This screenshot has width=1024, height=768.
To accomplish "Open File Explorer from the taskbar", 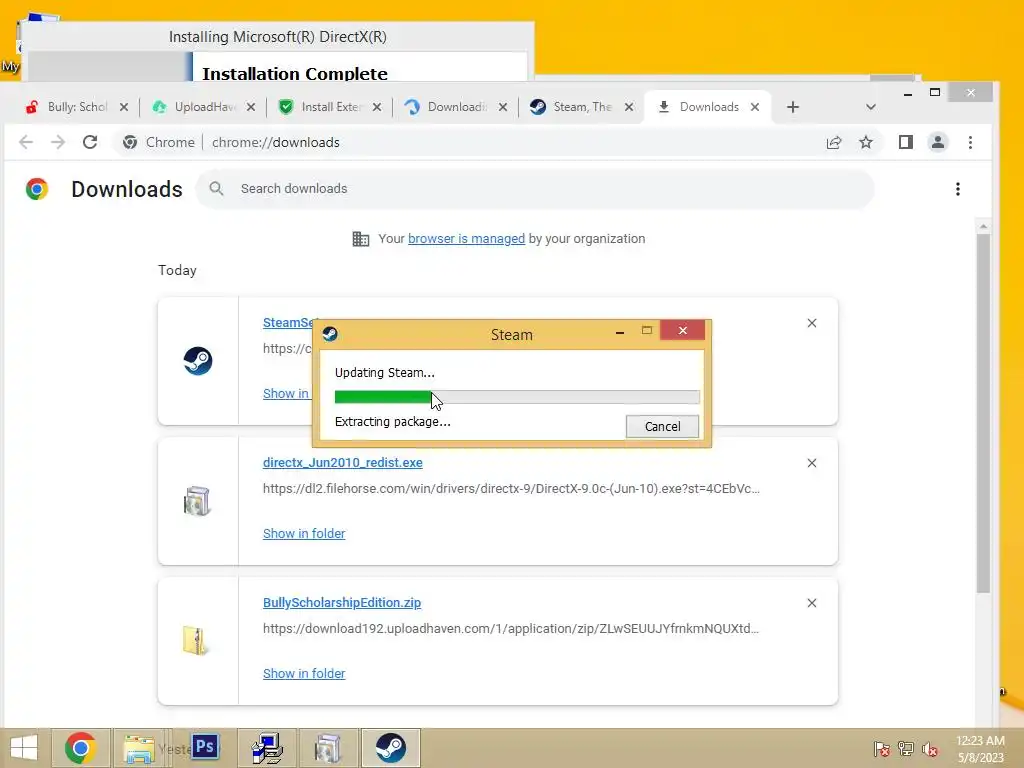I will click(x=139, y=748).
